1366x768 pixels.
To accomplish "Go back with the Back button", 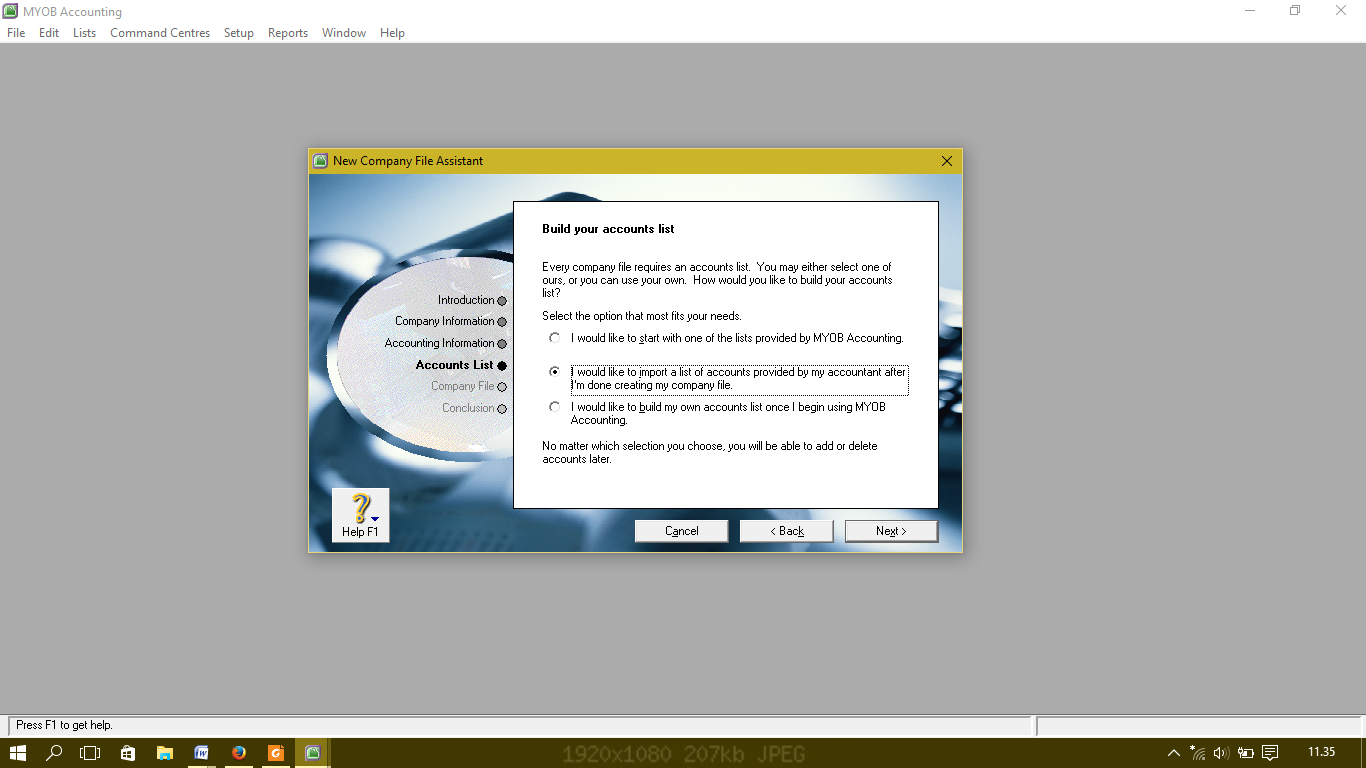I will (x=787, y=531).
